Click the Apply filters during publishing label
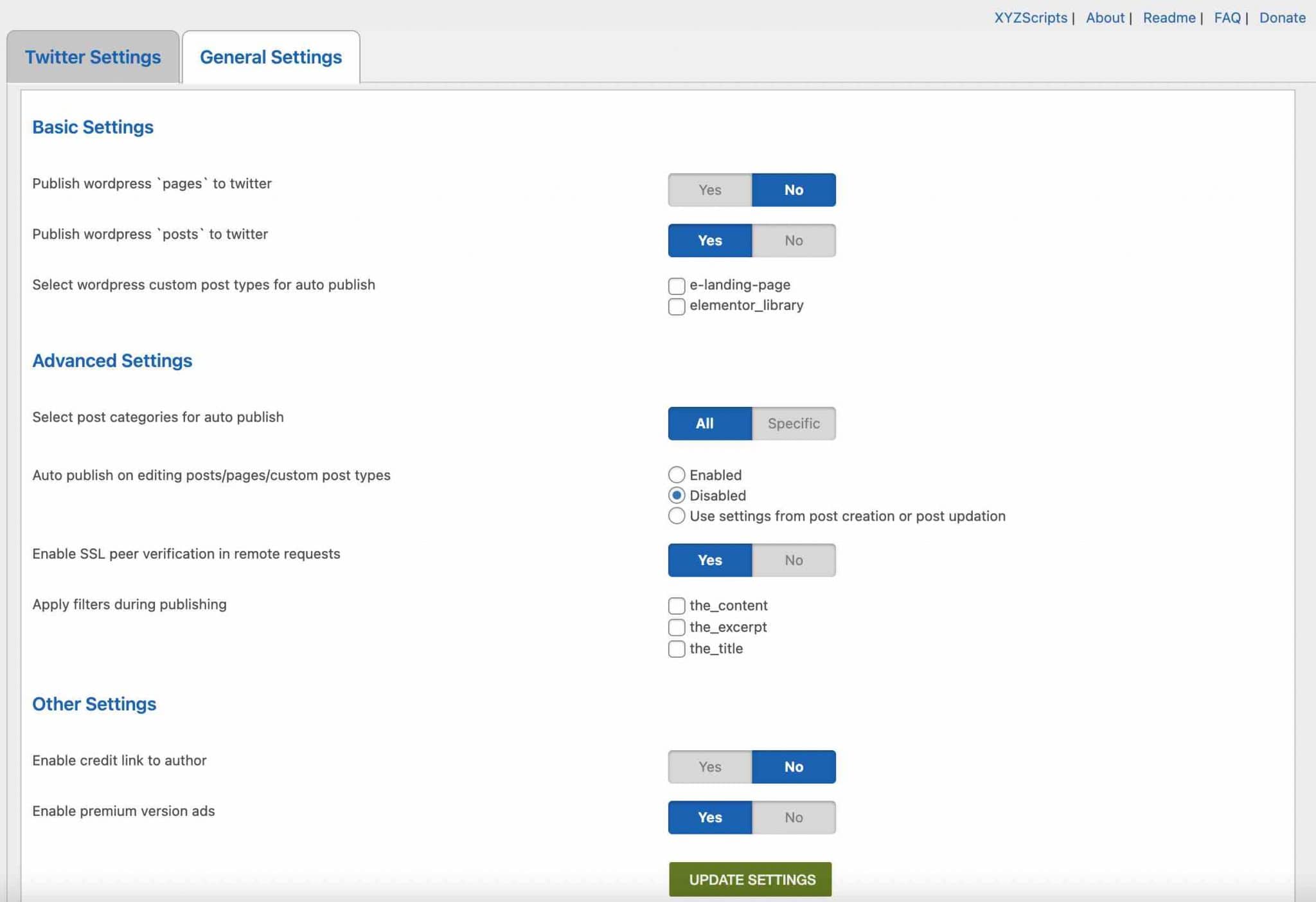Viewport: 1316px width, 902px height. click(129, 604)
